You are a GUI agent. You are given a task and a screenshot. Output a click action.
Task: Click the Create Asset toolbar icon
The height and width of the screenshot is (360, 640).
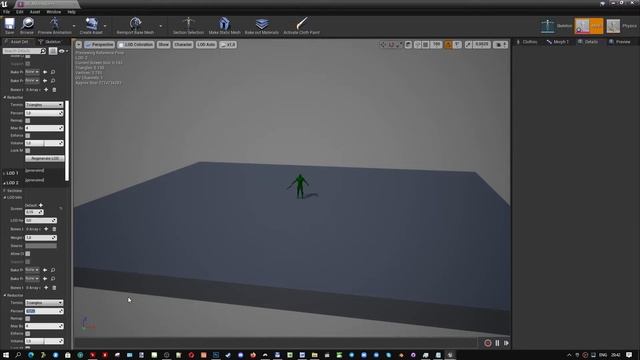coord(91,24)
